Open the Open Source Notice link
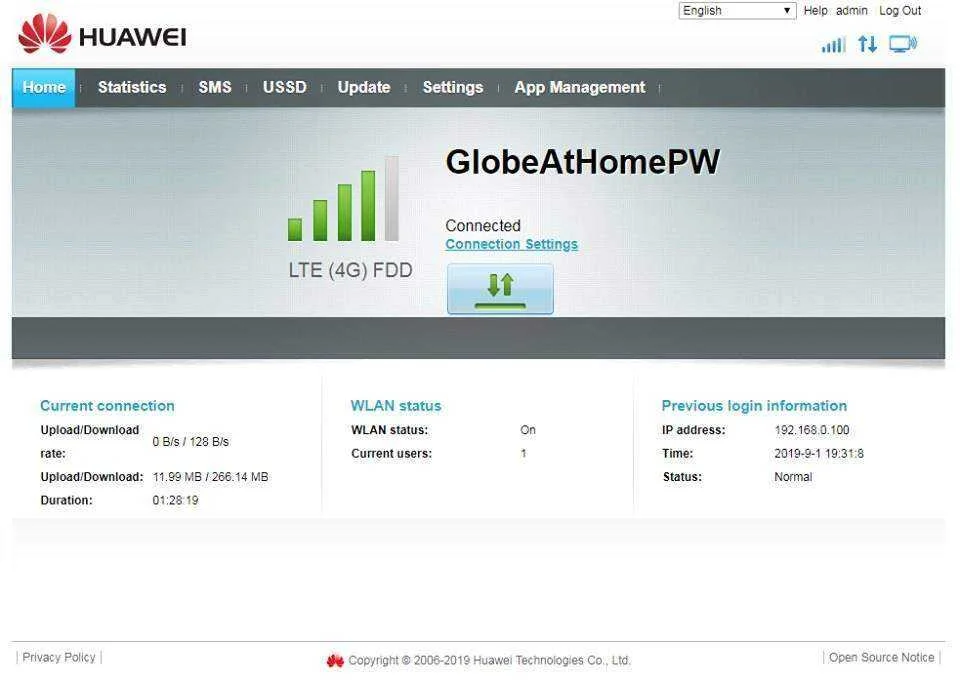Screen dimensions: 960x682 coord(882,658)
